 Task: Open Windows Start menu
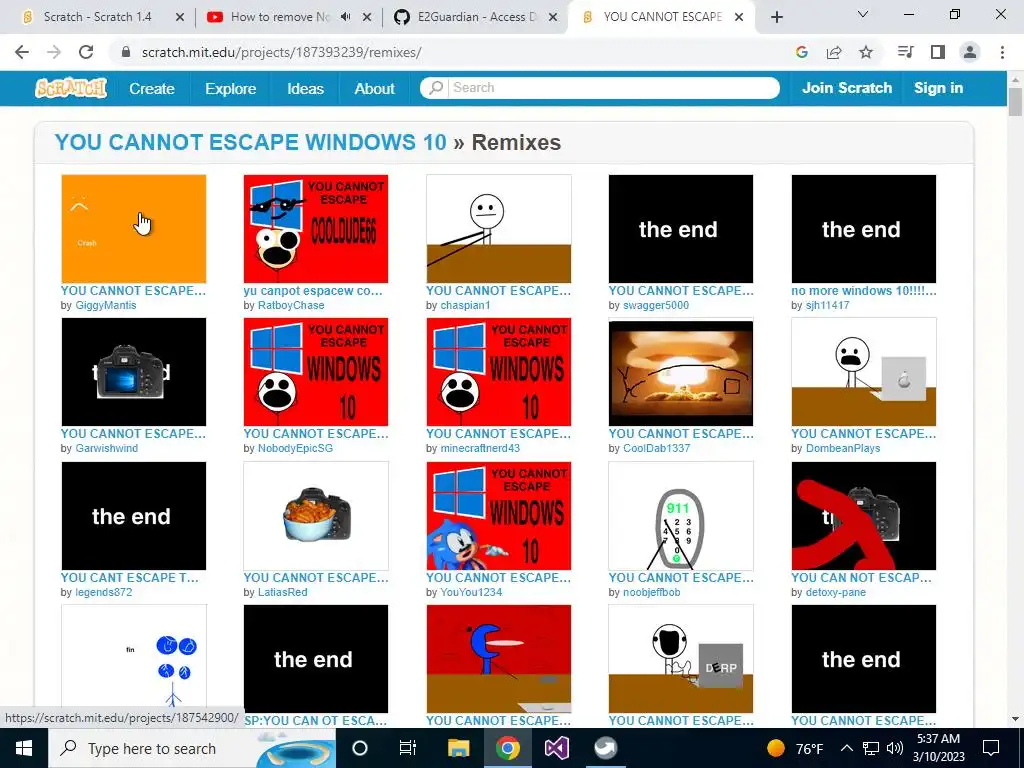pos(24,748)
